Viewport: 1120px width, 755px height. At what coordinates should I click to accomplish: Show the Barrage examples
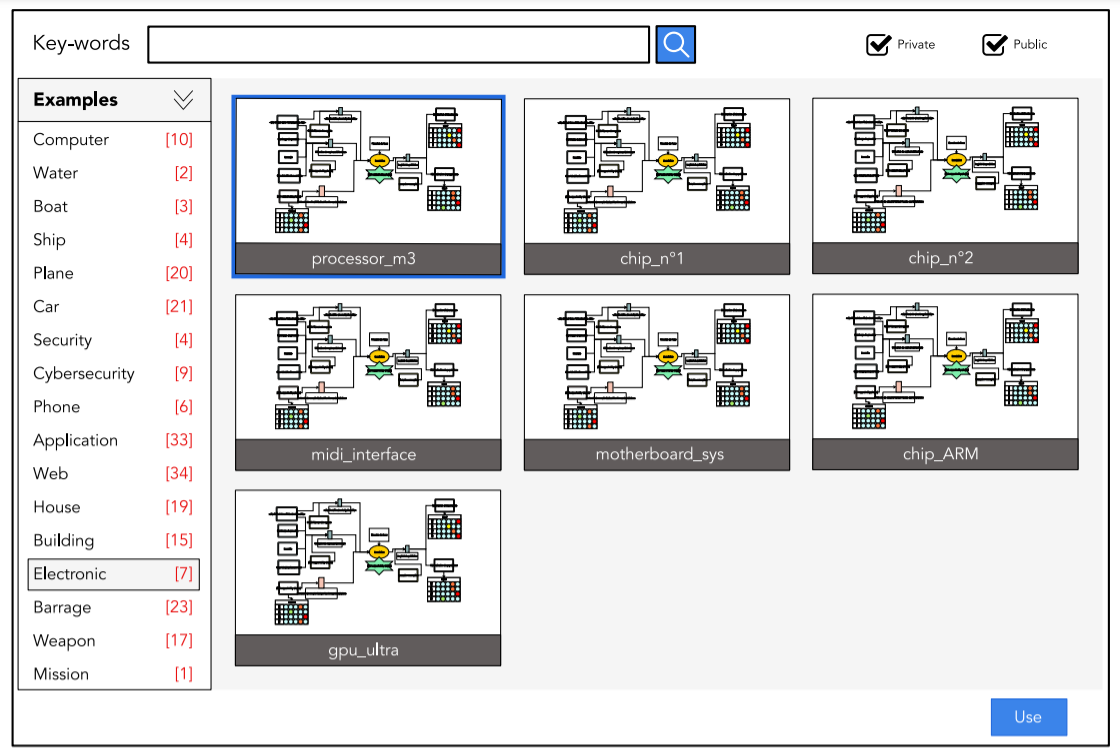(114, 607)
